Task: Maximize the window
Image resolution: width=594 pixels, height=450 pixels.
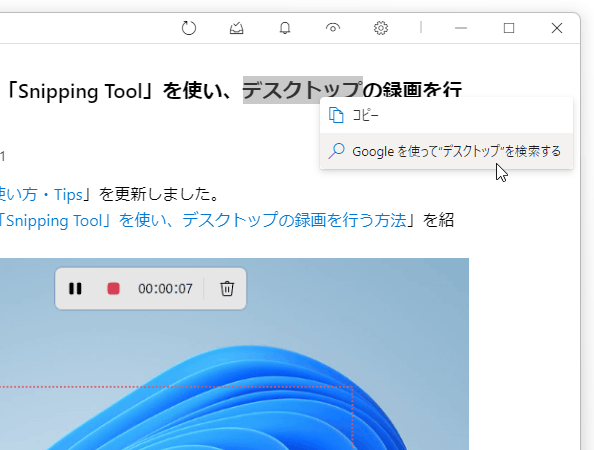Action: (509, 28)
